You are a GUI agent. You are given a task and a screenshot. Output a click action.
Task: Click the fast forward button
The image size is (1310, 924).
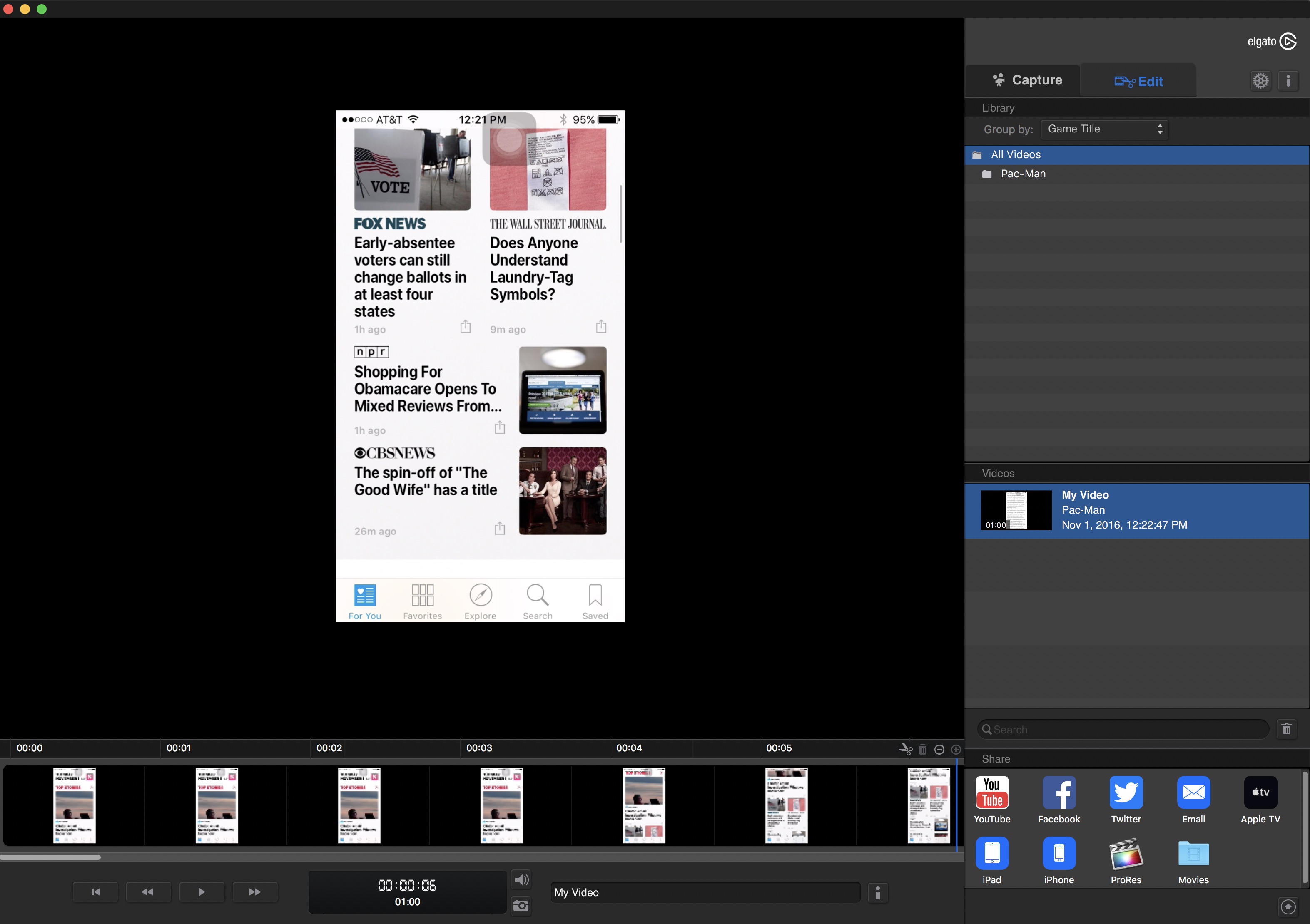click(254, 892)
